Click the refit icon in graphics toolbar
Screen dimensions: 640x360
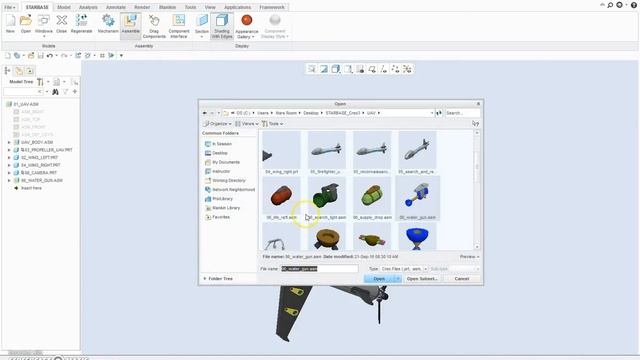coord(311,69)
